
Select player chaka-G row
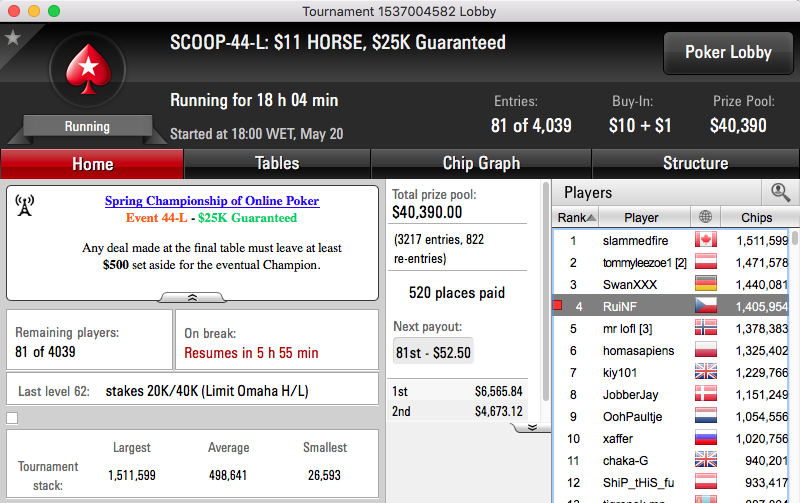tap(671, 460)
